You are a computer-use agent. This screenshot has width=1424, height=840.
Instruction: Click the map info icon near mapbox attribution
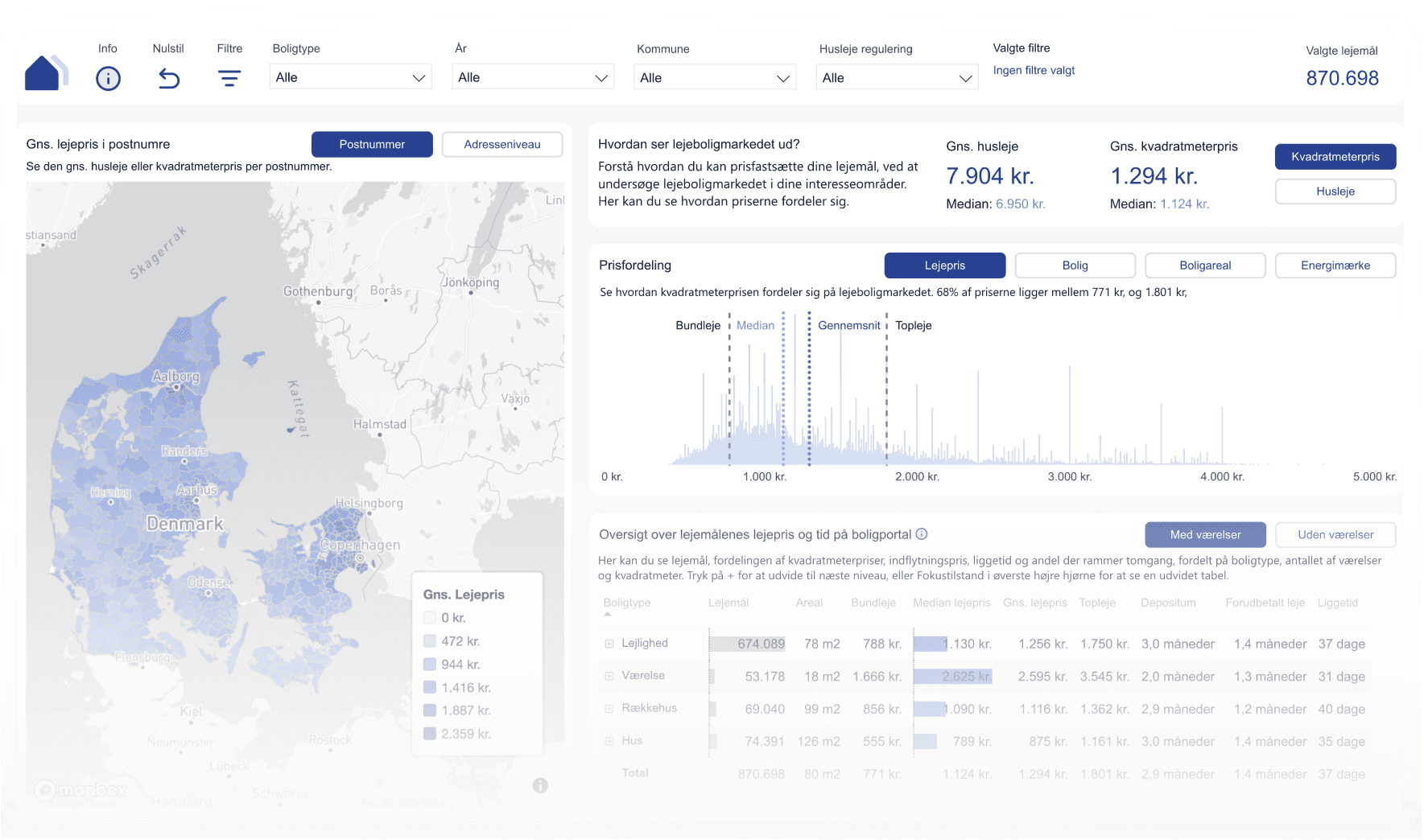pos(540,785)
